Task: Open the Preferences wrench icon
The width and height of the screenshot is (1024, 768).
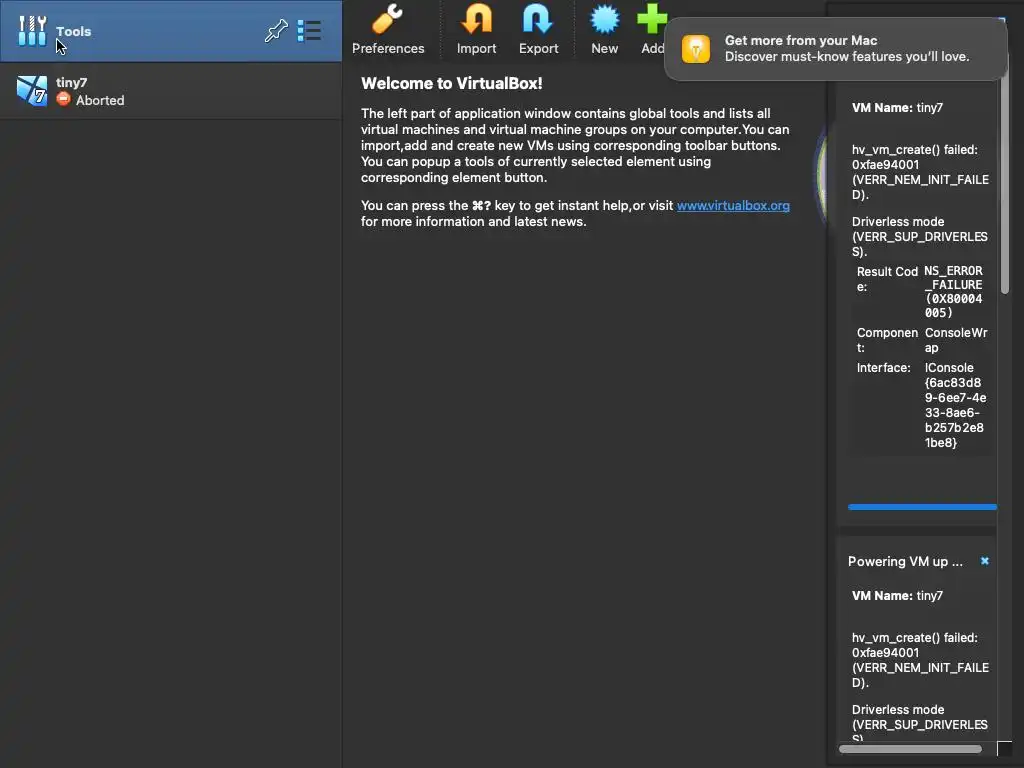Action: pos(387,19)
